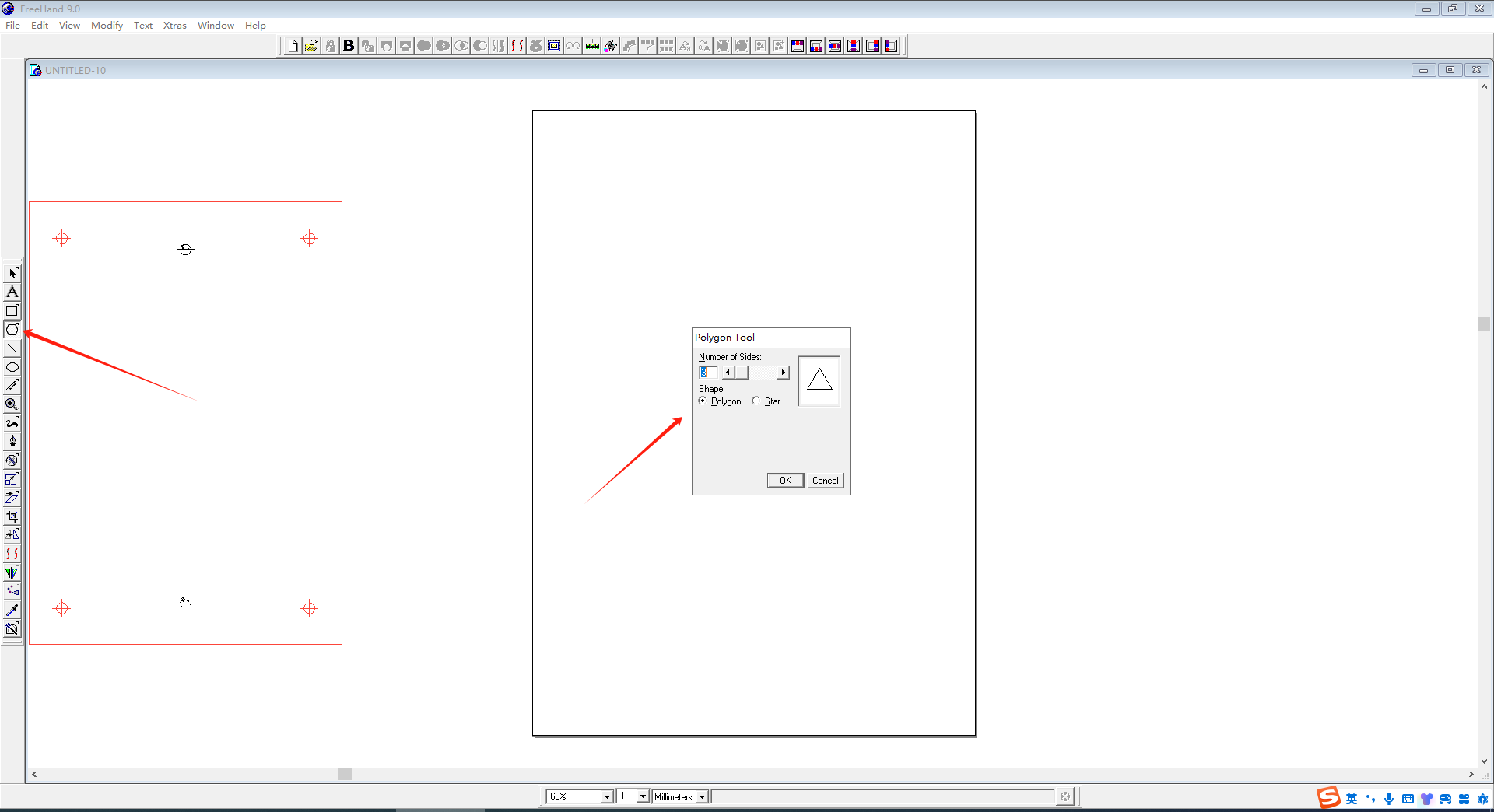1494x812 pixels.
Task: Open the Xtras menu
Action: coord(174,26)
